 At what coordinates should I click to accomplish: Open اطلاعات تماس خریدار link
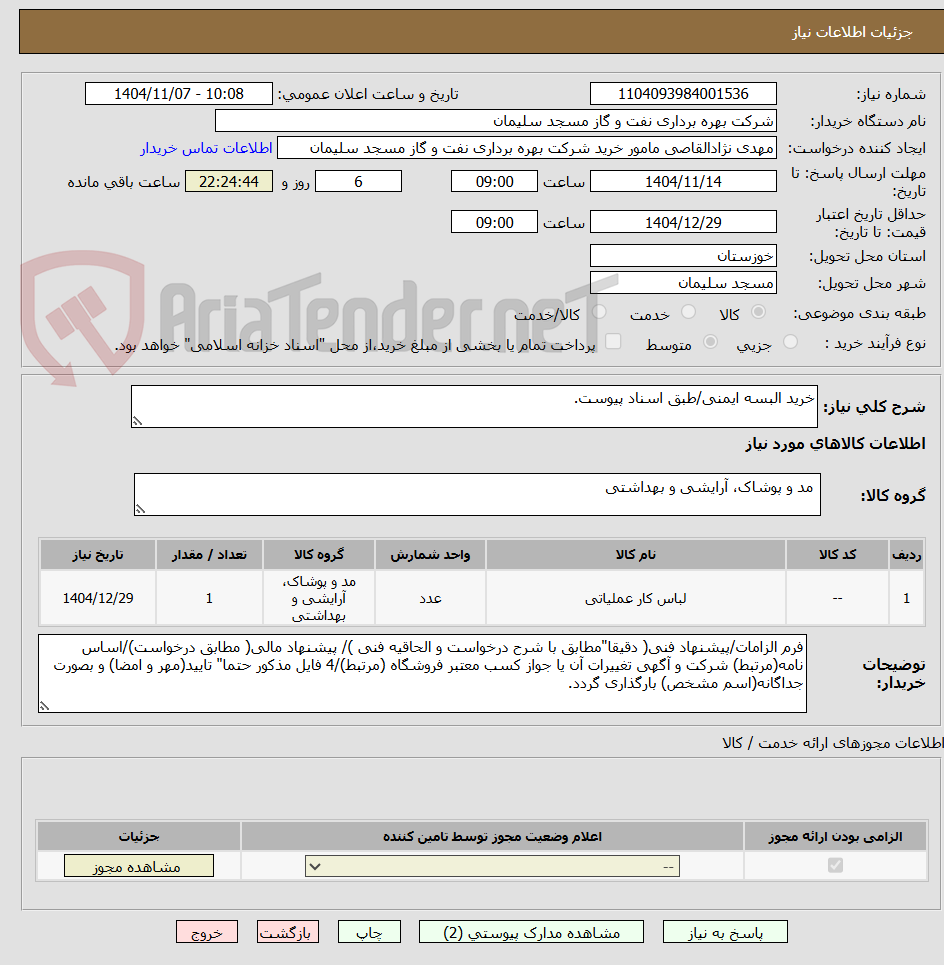(x=207, y=148)
